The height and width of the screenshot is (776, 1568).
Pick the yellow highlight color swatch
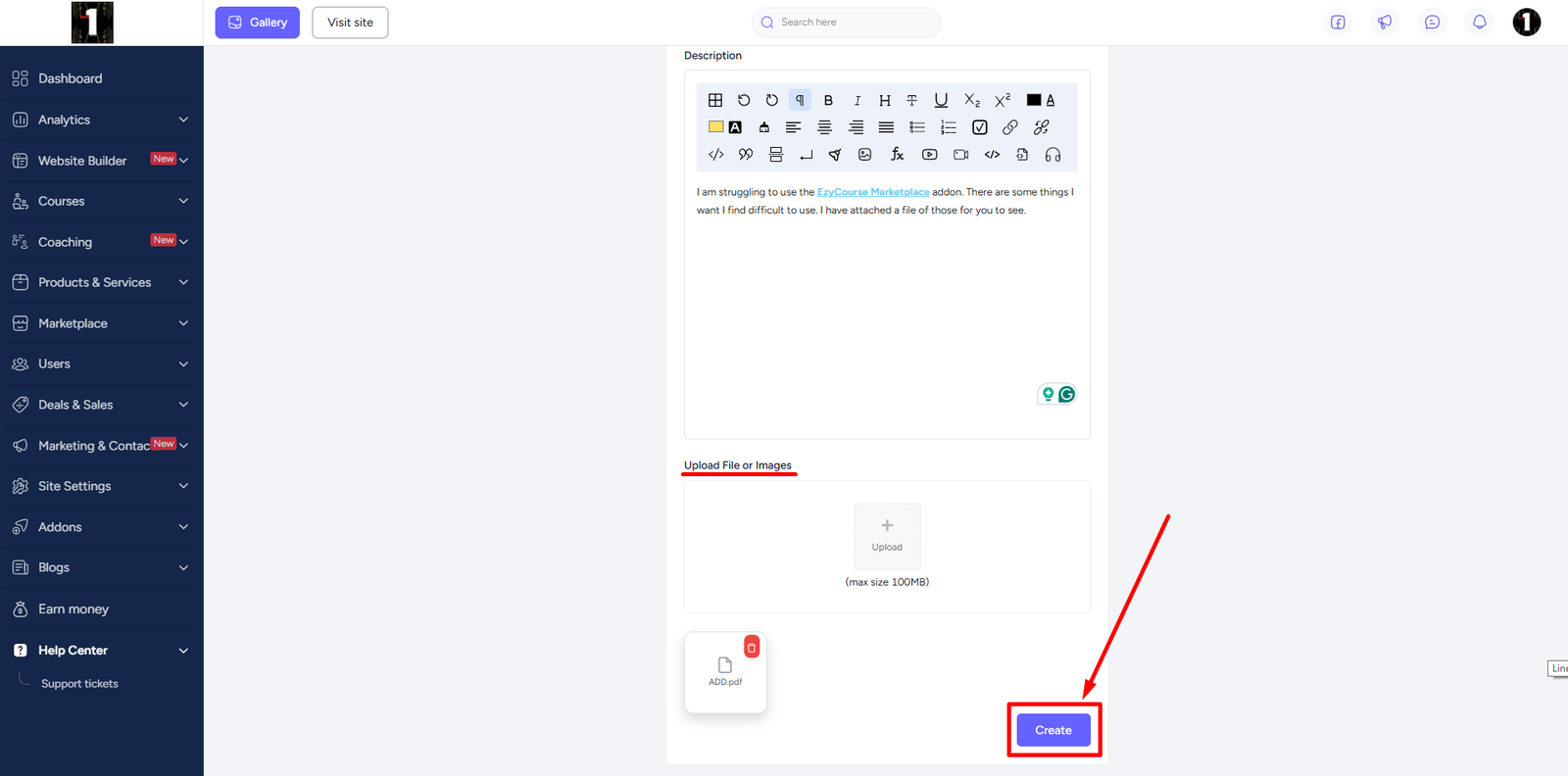tap(715, 127)
